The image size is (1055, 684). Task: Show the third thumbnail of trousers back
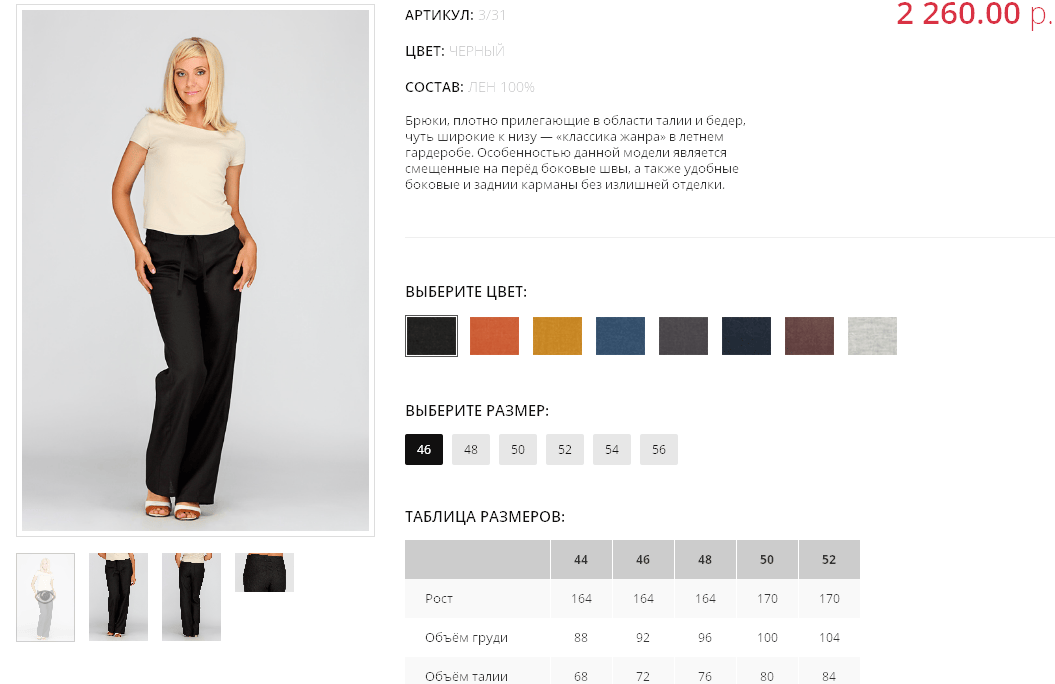tap(192, 597)
